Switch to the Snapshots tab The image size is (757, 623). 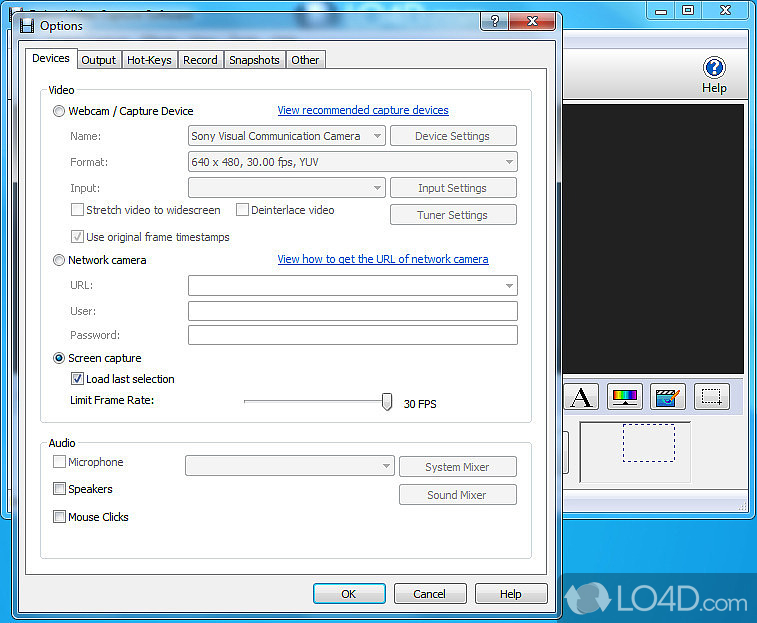pyautogui.click(x=254, y=60)
